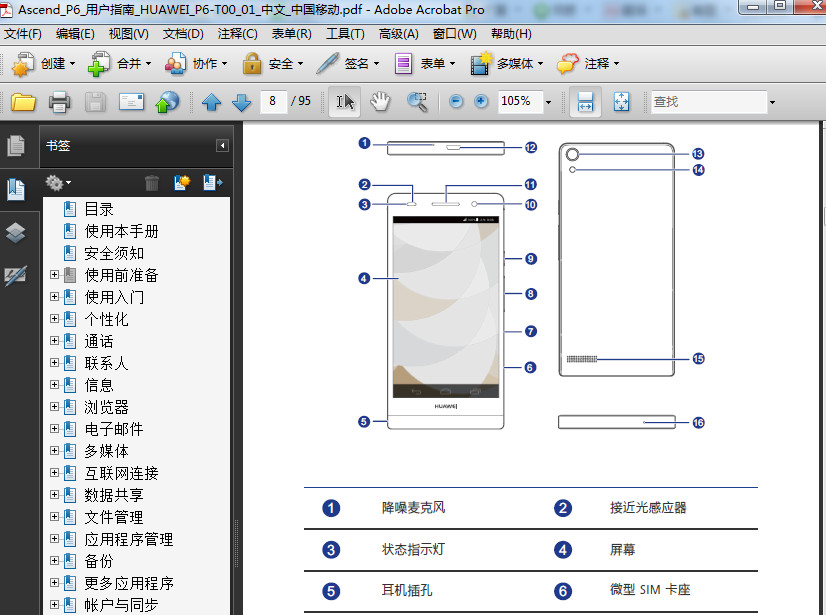826x615 pixels.
Task: Expand the 信息 bookmark
Action: point(54,385)
